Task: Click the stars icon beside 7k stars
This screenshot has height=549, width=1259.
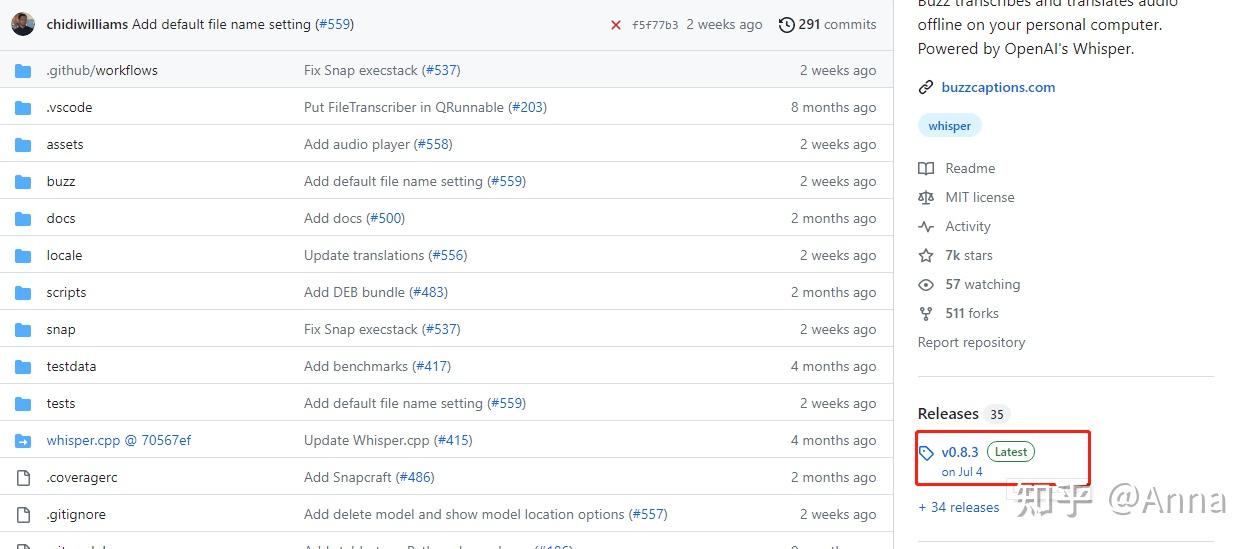Action: (926, 256)
